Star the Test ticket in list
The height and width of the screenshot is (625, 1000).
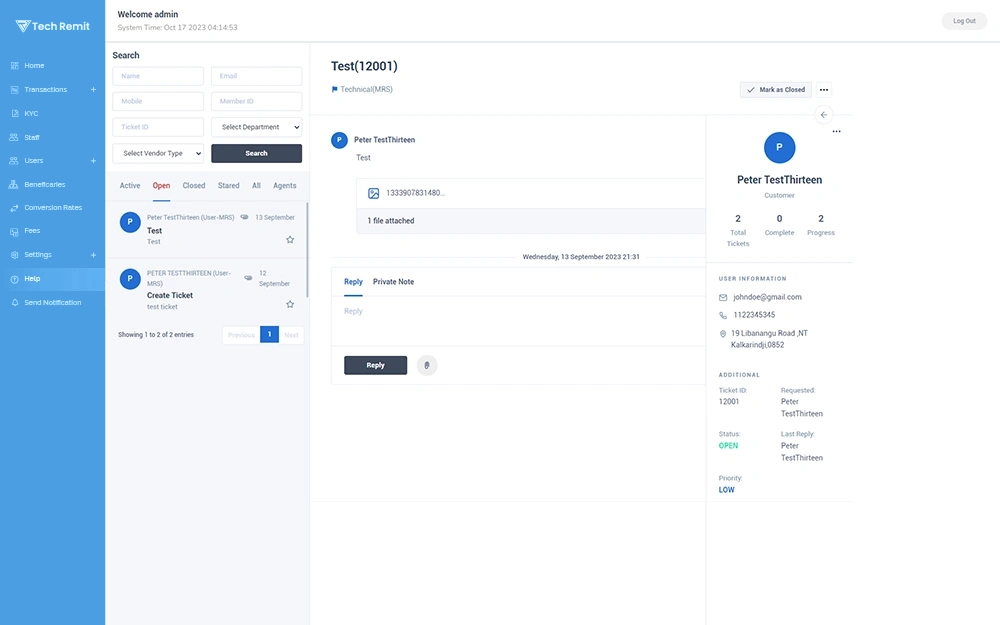[290, 240]
